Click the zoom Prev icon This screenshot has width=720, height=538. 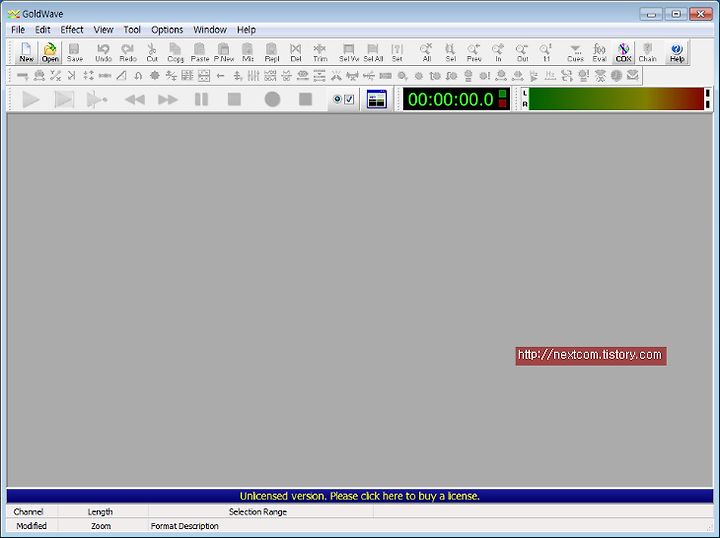point(474,52)
